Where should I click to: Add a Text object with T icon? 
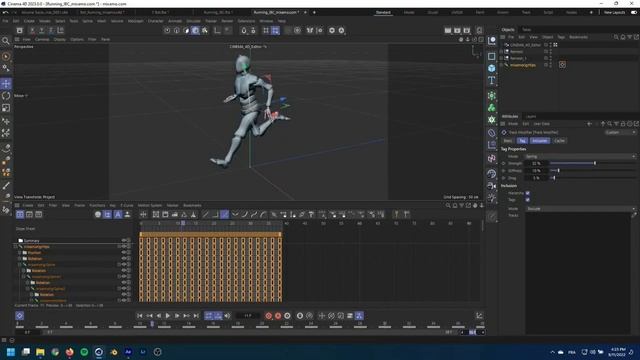click(491, 80)
